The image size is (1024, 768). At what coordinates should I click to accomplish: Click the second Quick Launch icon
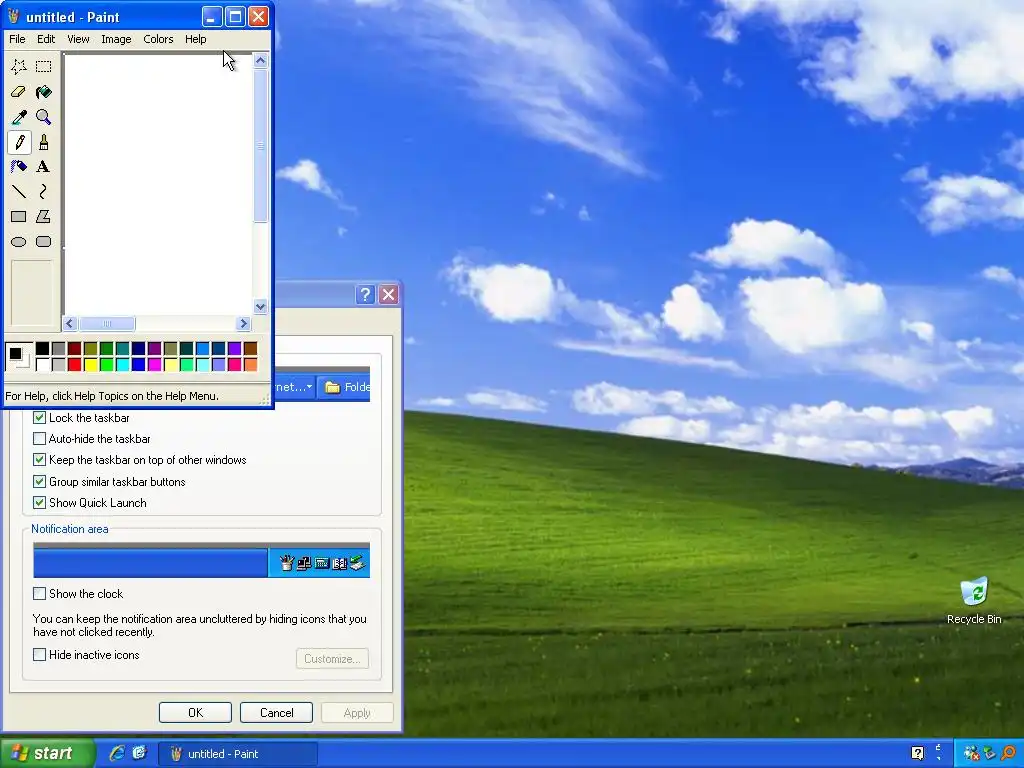click(x=139, y=753)
